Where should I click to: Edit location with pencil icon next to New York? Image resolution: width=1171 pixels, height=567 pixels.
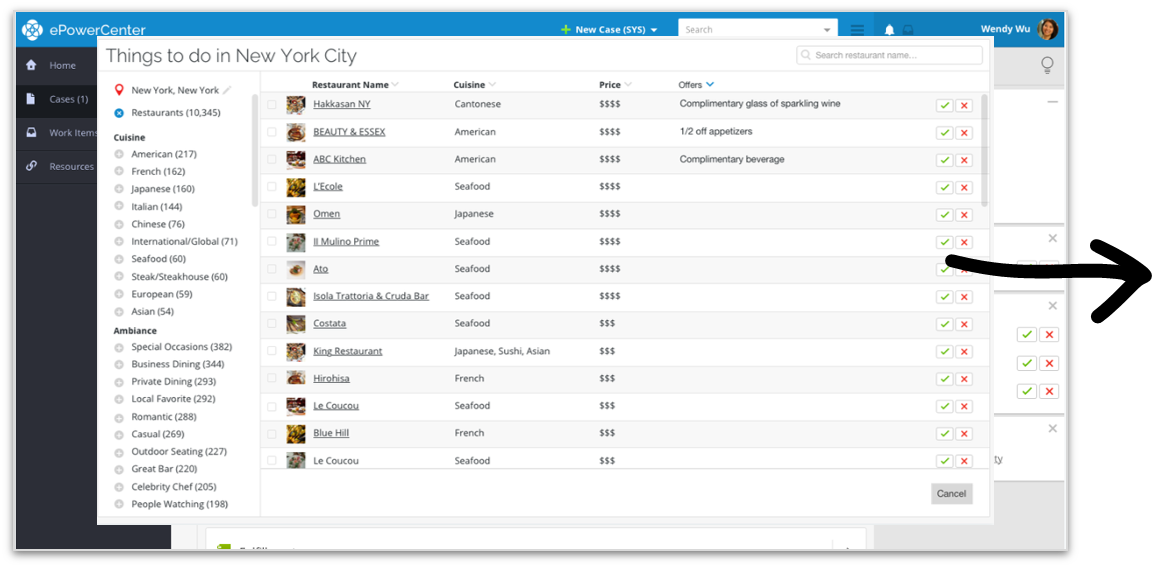click(x=227, y=90)
